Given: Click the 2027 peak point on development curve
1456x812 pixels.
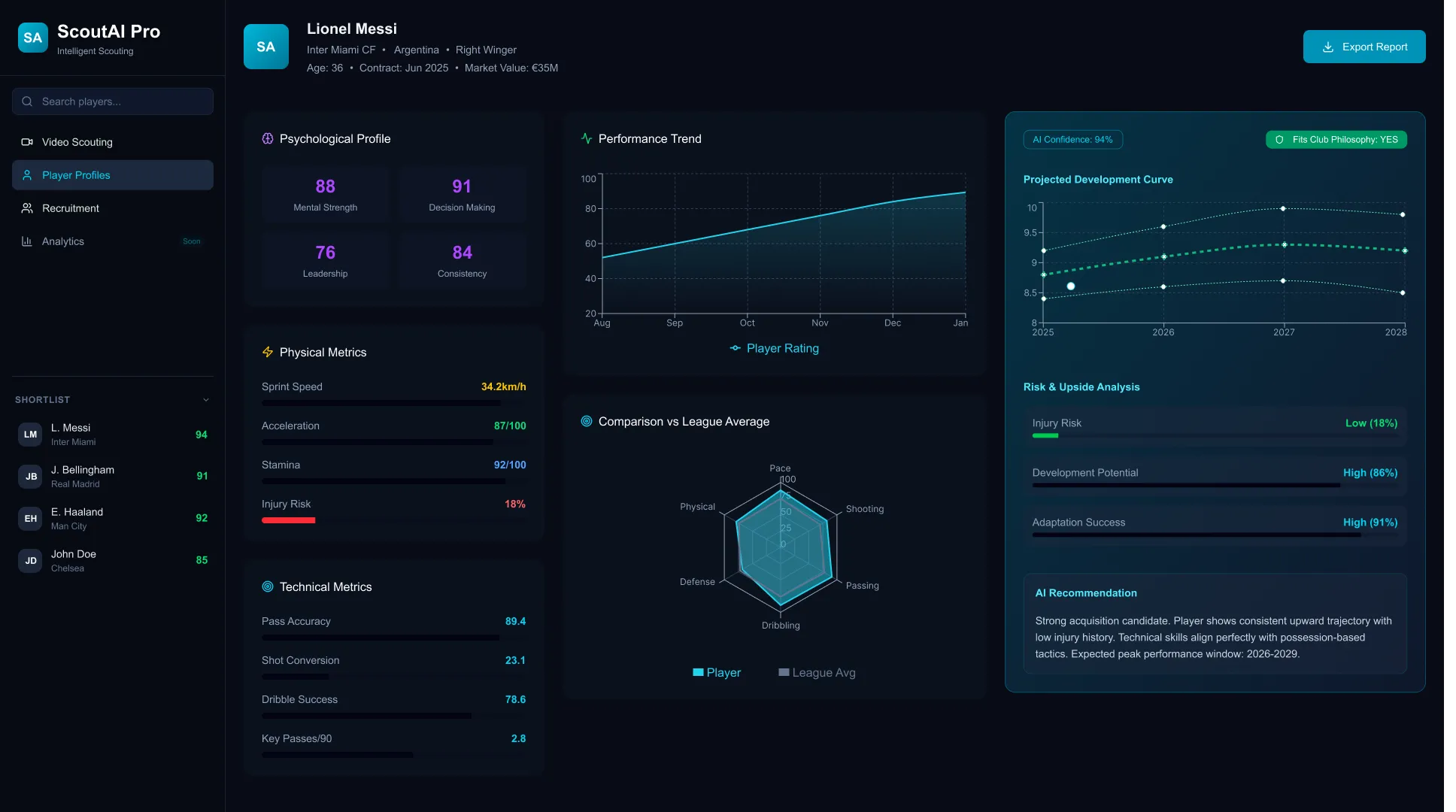Looking at the screenshot, I should (1283, 208).
